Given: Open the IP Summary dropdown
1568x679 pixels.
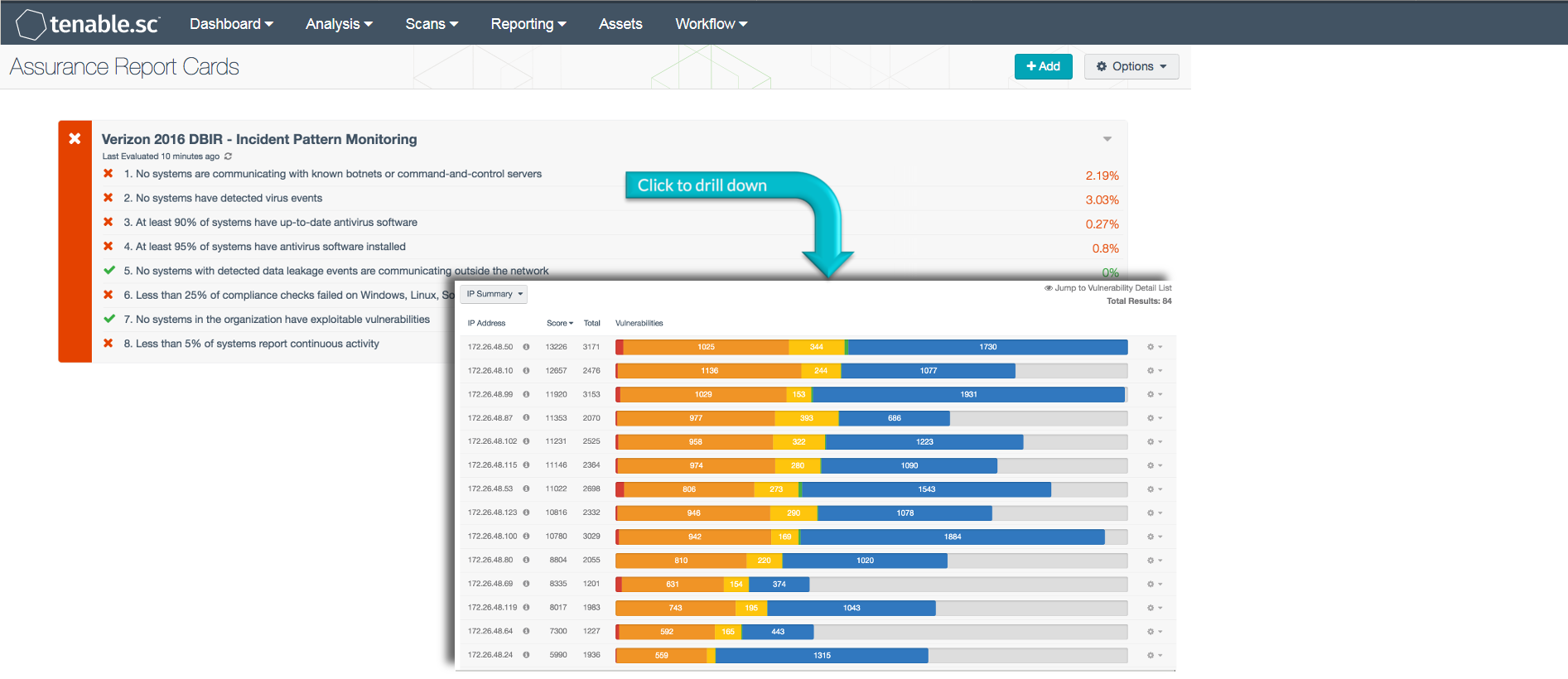Looking at the screenshot, I should coord(495,294).
